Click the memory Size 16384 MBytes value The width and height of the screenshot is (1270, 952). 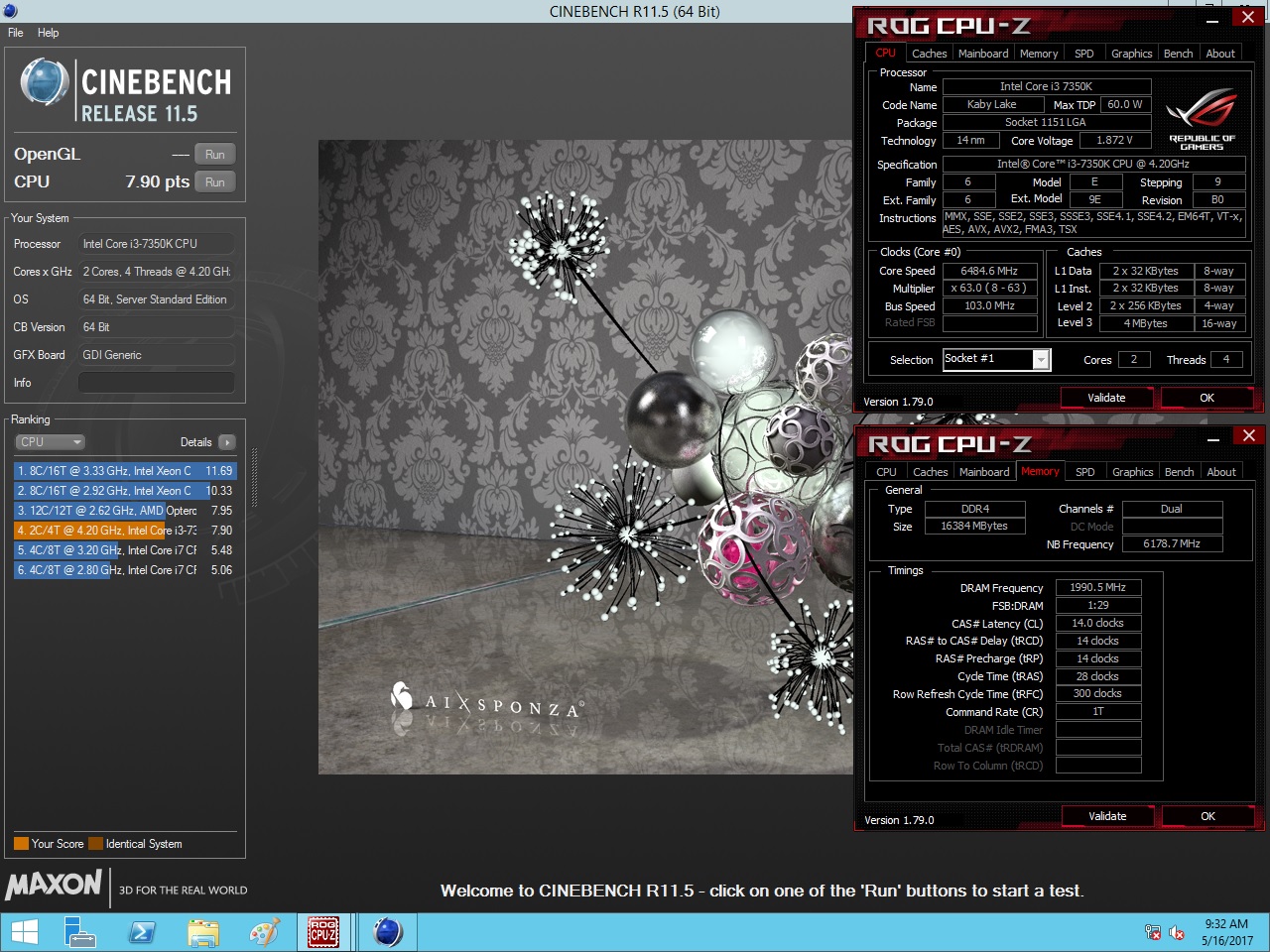[x=974, y=526]
